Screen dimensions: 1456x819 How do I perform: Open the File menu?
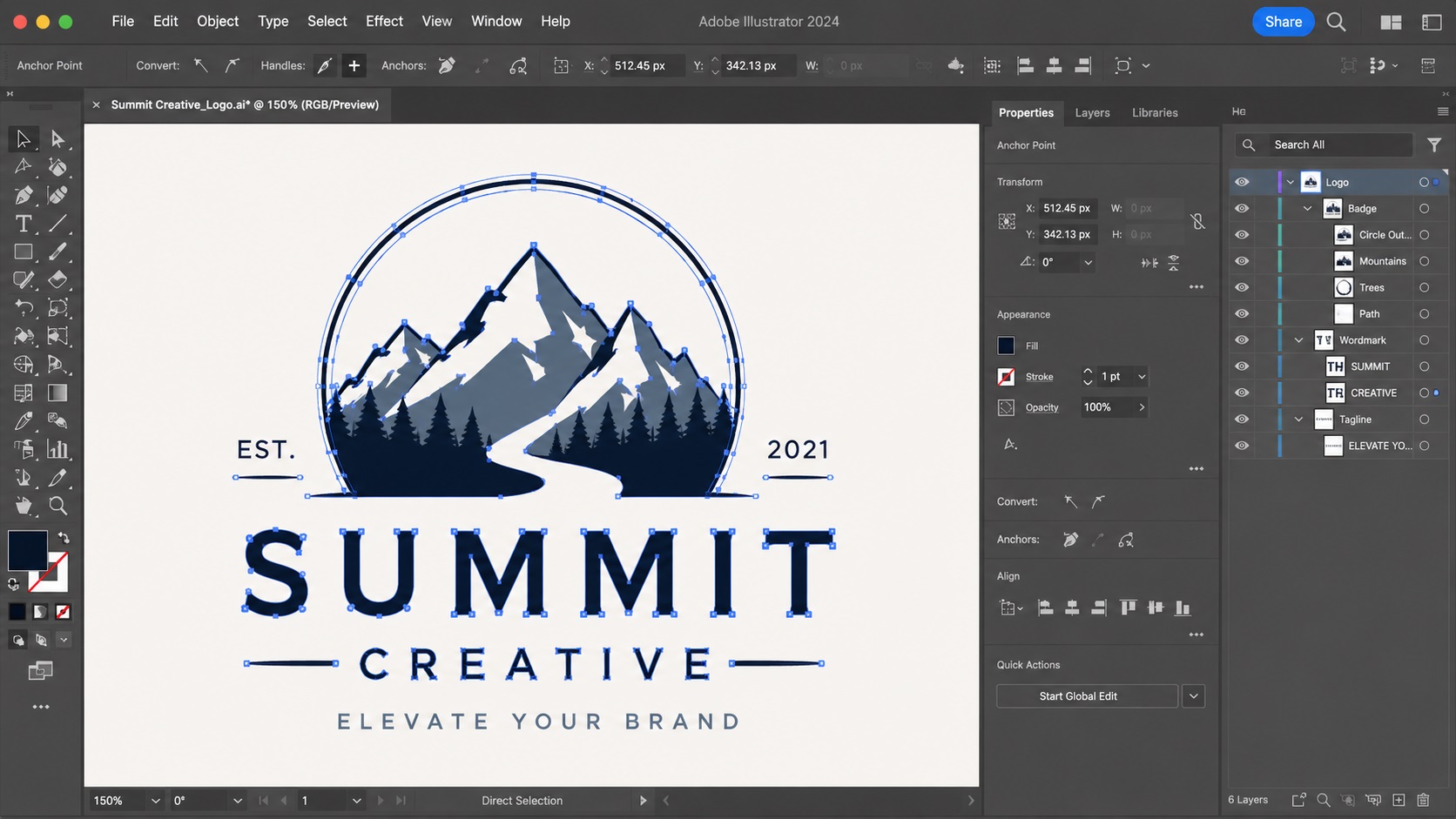(x=123, y=21)
